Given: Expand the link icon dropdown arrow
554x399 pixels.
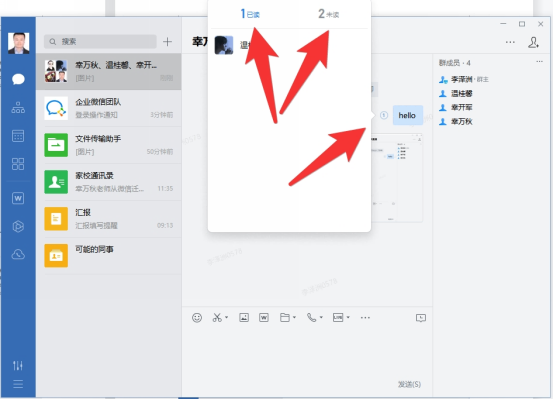Looking at the screenshot, I should pyautogui.click(x=348, y=317).
